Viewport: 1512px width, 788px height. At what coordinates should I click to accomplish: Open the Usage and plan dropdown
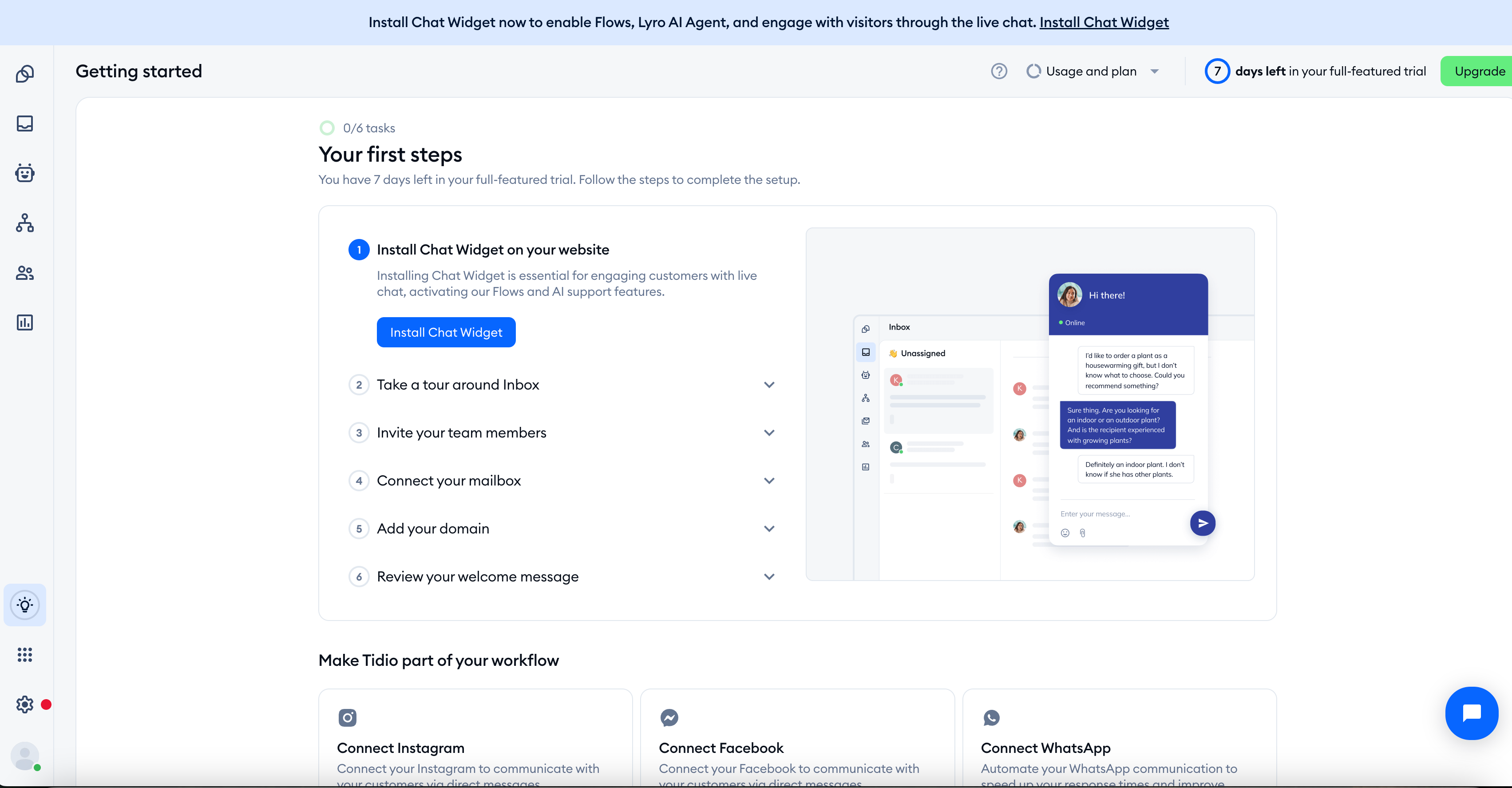pyautogui.click(x=1092, y=71)
